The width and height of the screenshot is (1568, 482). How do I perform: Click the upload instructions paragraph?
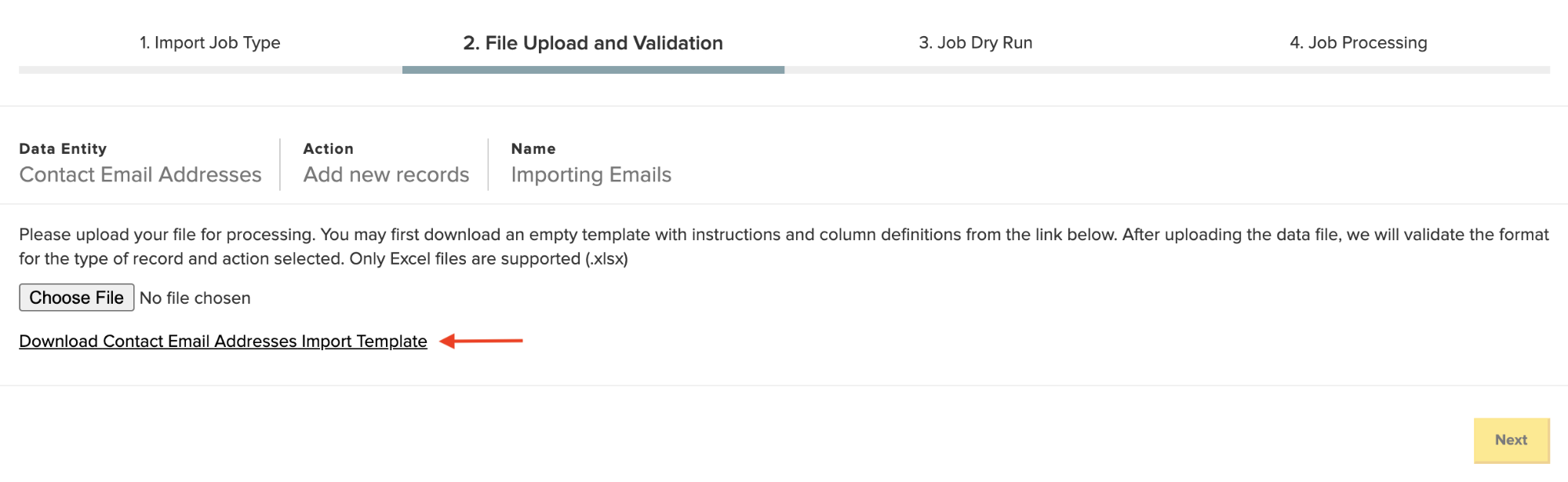pyautogui.click(x=784, y=246)
